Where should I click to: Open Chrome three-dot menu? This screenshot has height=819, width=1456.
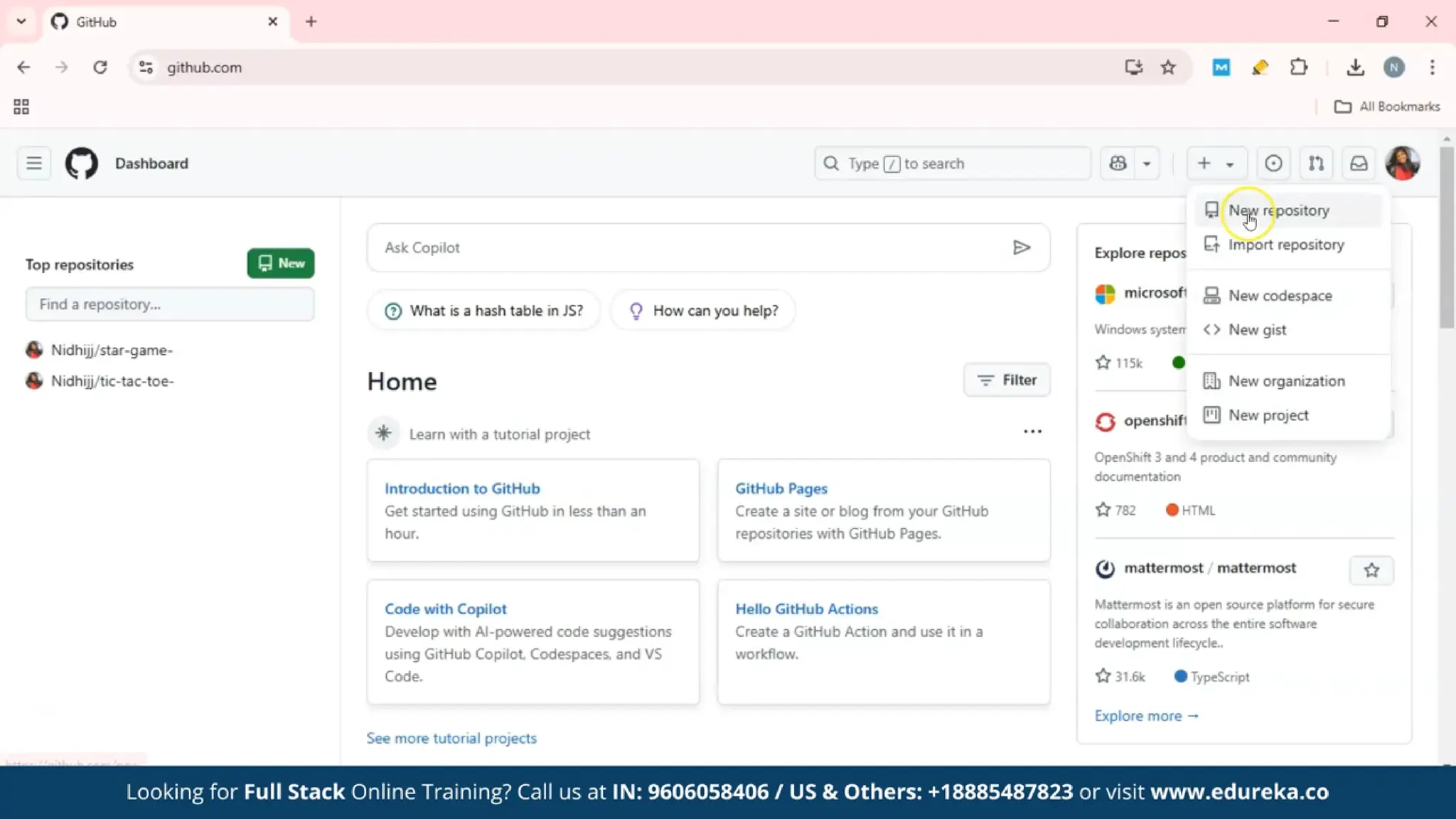1432,68
